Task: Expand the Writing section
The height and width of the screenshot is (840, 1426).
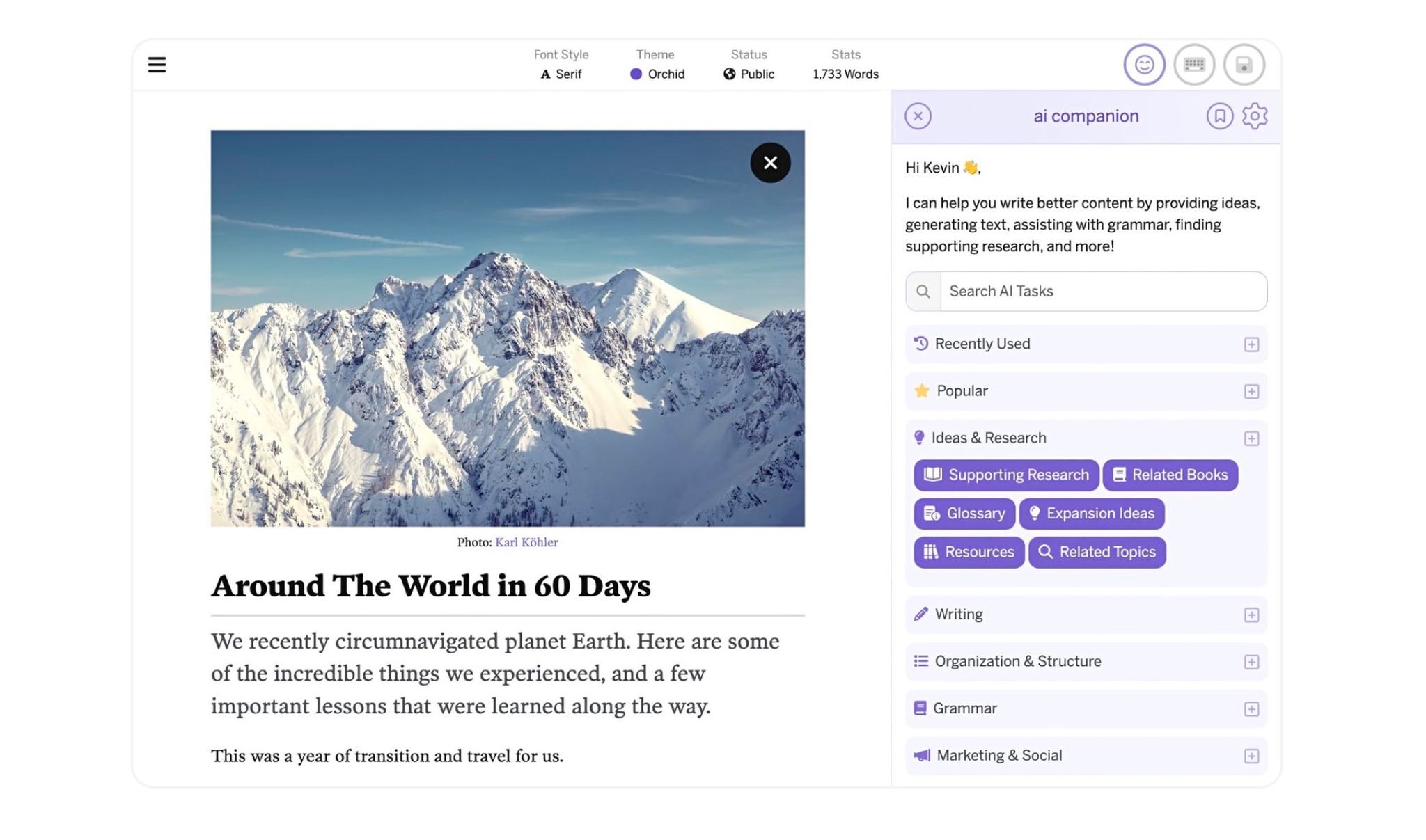Action: tap(1251, 615)
